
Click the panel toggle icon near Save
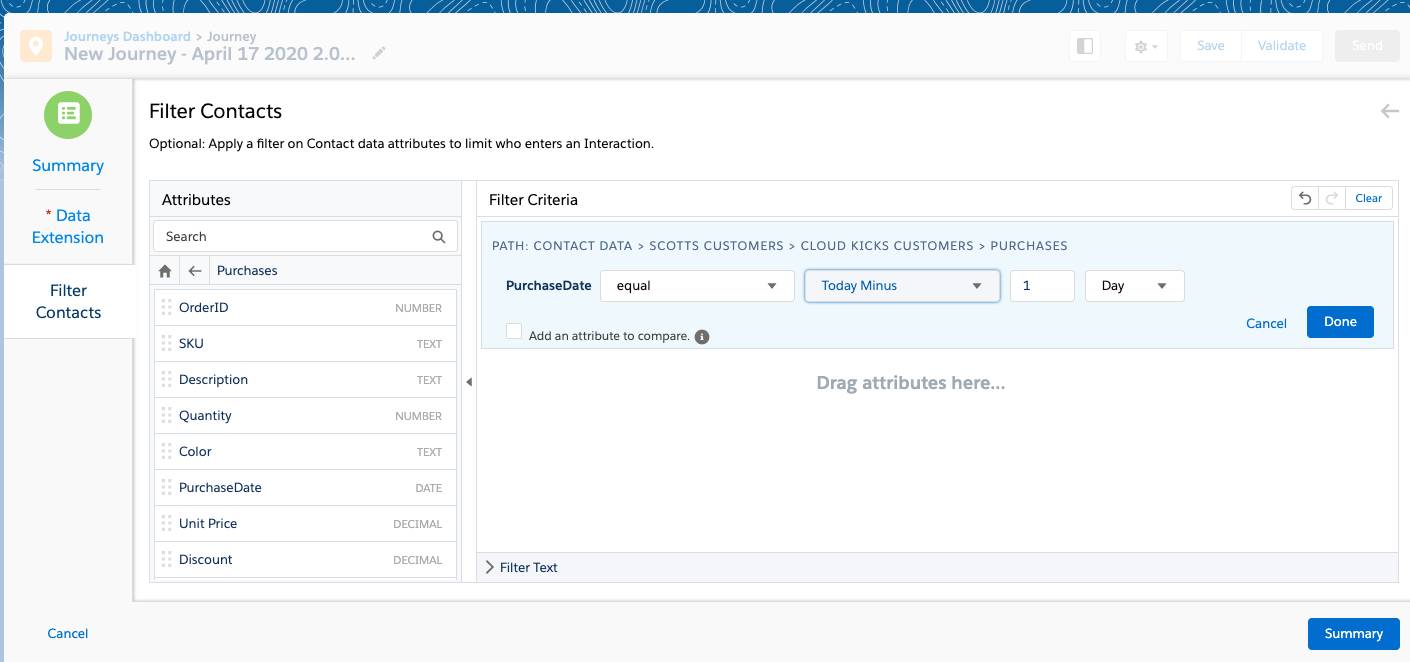[1085, 46]
